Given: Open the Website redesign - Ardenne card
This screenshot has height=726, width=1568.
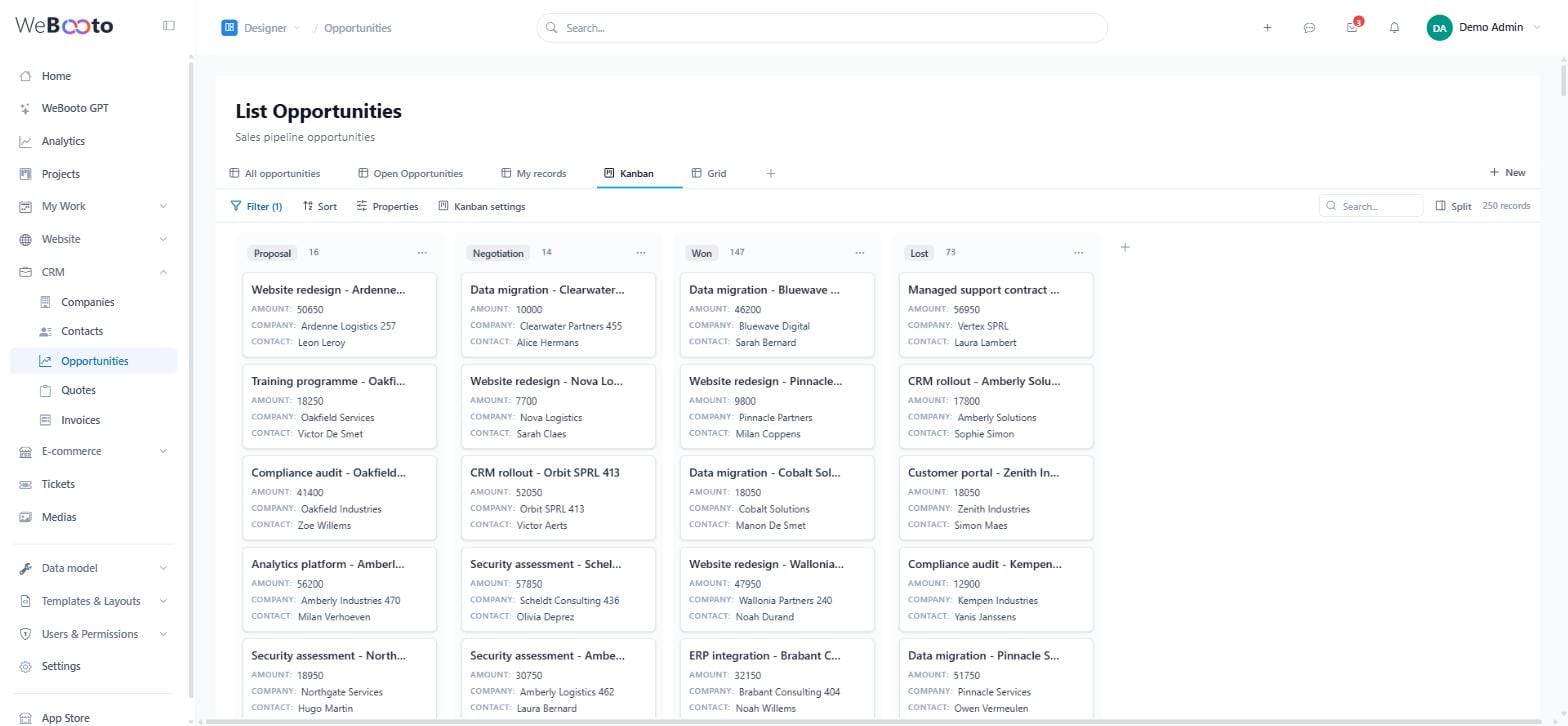Looking at the screenshot, I should [340, 315].
